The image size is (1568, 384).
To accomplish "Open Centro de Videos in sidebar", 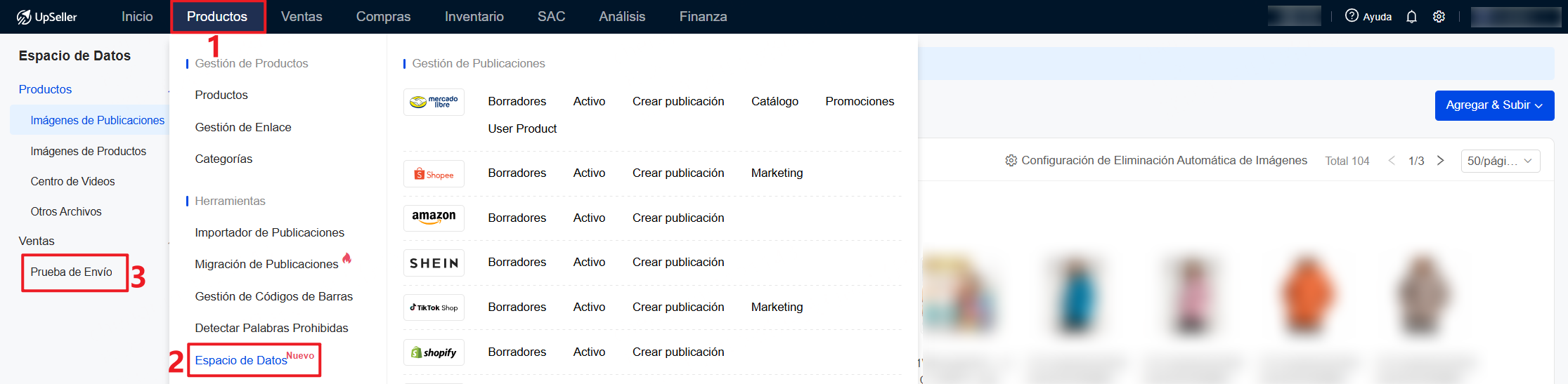I will coord(72,181).
